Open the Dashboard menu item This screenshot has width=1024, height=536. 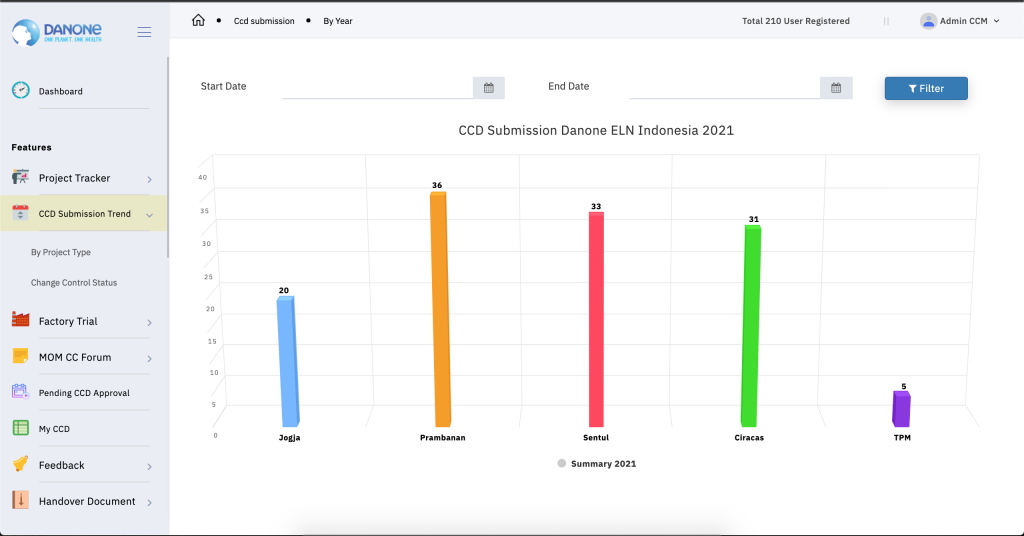tap(61, 91)
